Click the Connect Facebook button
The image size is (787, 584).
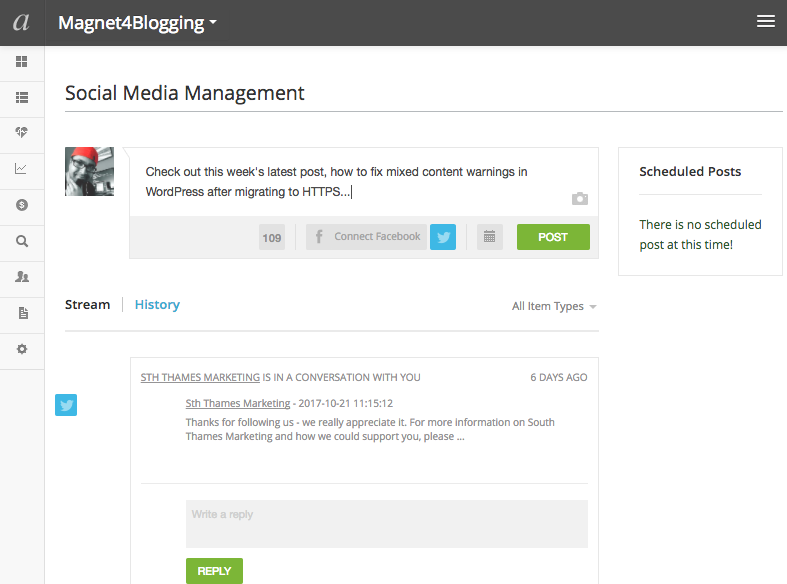[366, 237]
